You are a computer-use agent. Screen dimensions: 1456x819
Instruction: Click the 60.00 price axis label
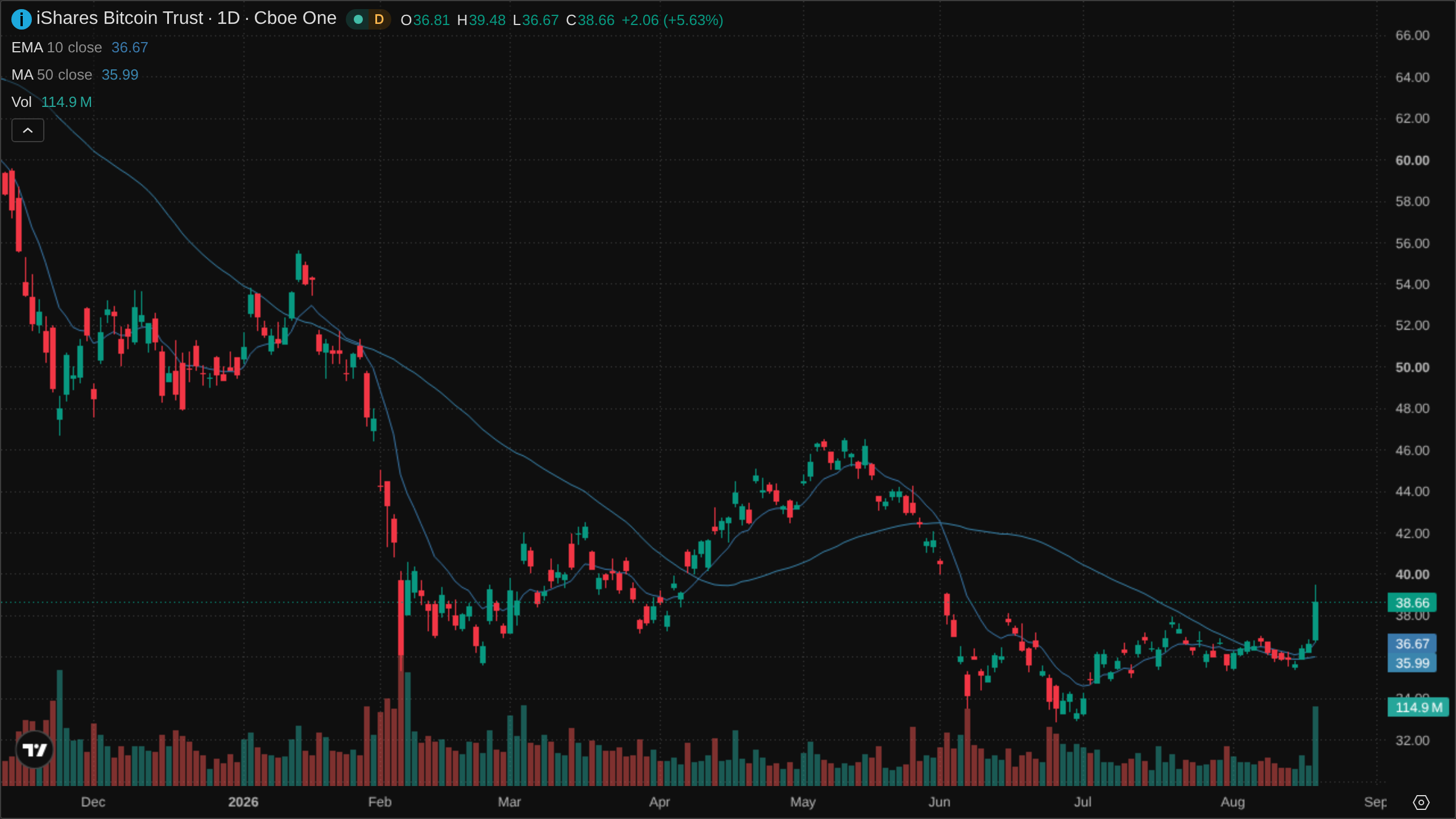(1412, 160)
